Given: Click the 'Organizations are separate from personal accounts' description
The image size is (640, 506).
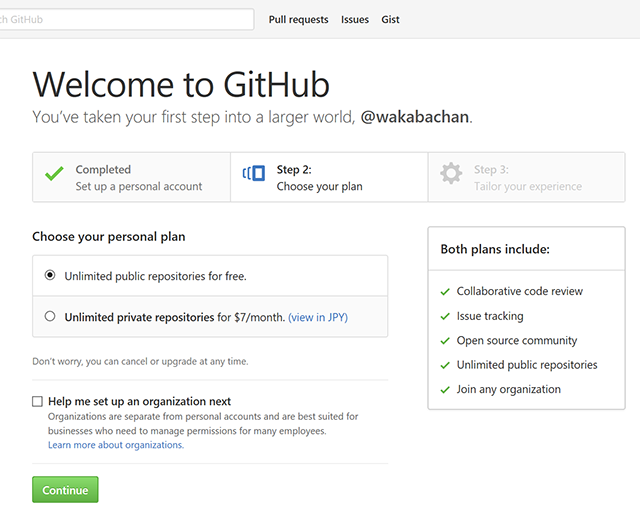Looking at the screenshot, I should 203,424.
